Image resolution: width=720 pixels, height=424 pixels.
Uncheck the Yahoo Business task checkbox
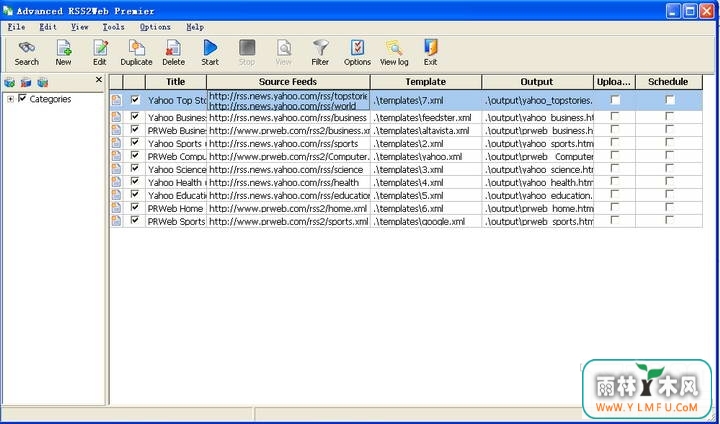[135, 117]
